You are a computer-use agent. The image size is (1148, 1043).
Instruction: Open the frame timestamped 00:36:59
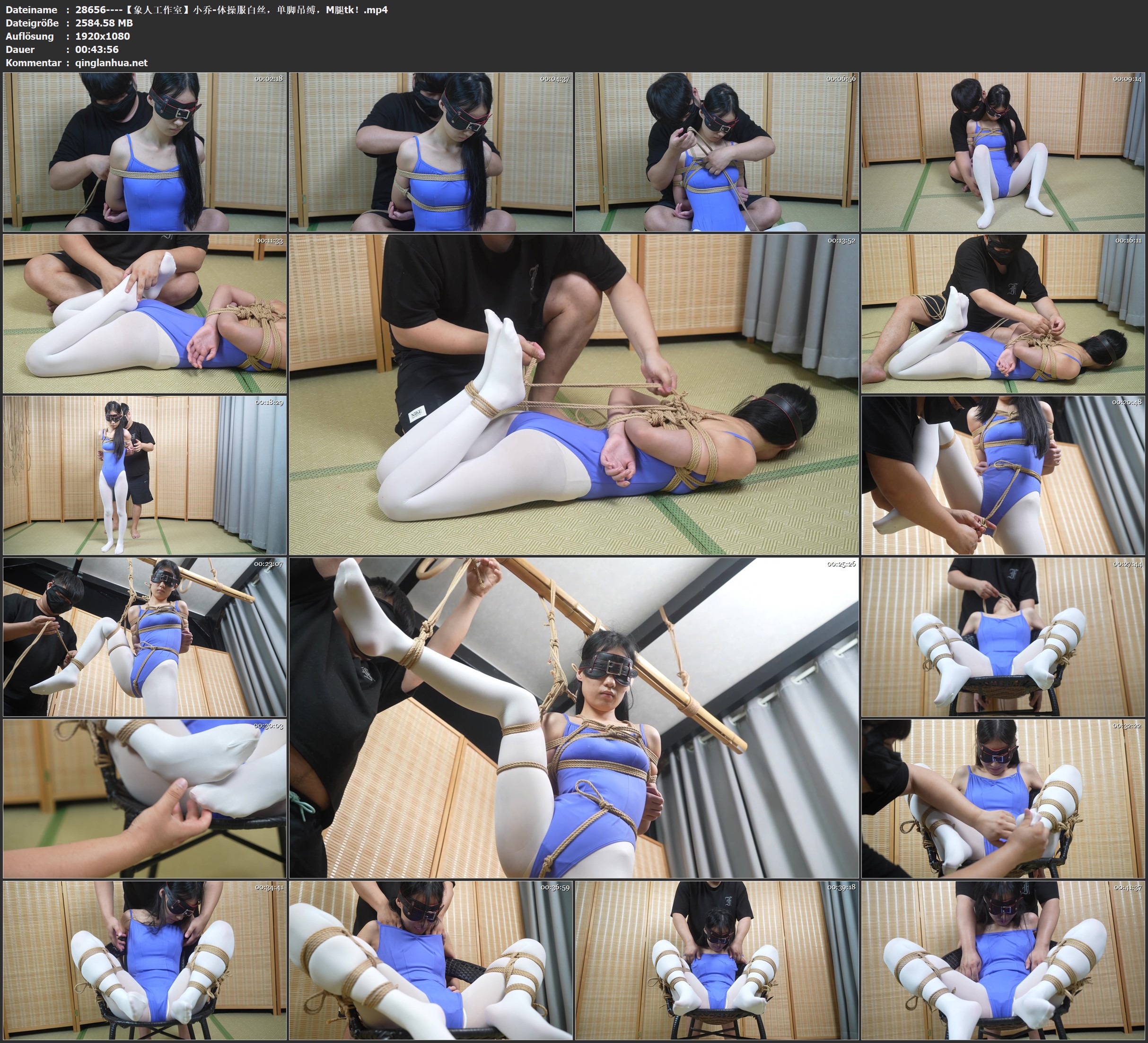(430, 960)
